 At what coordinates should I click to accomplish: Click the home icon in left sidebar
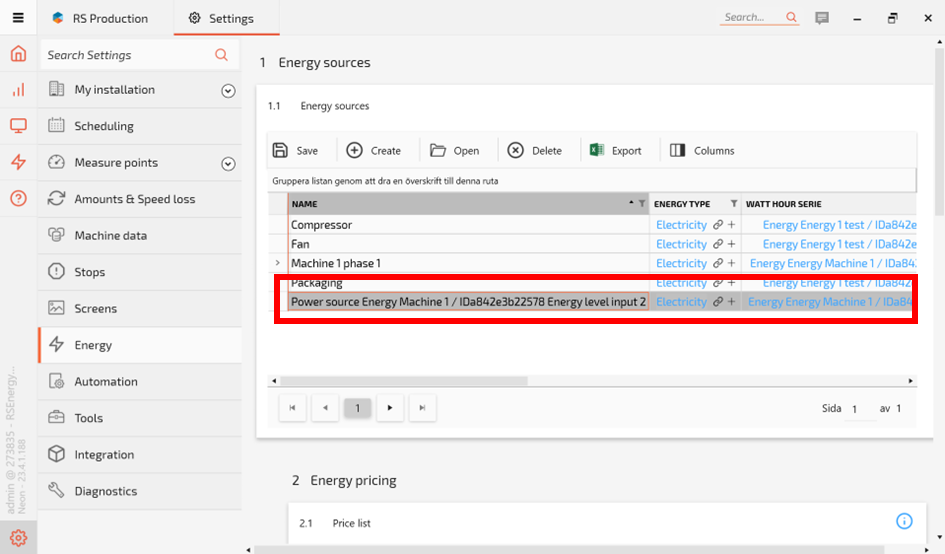[18, 54]
